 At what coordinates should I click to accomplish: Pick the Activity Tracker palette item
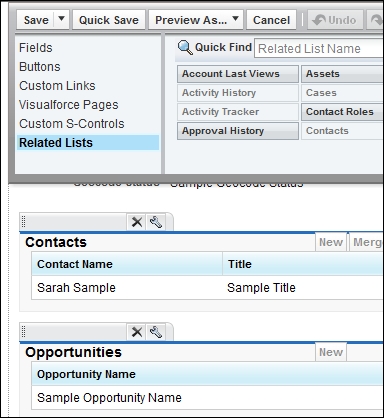tap(238, 112)
